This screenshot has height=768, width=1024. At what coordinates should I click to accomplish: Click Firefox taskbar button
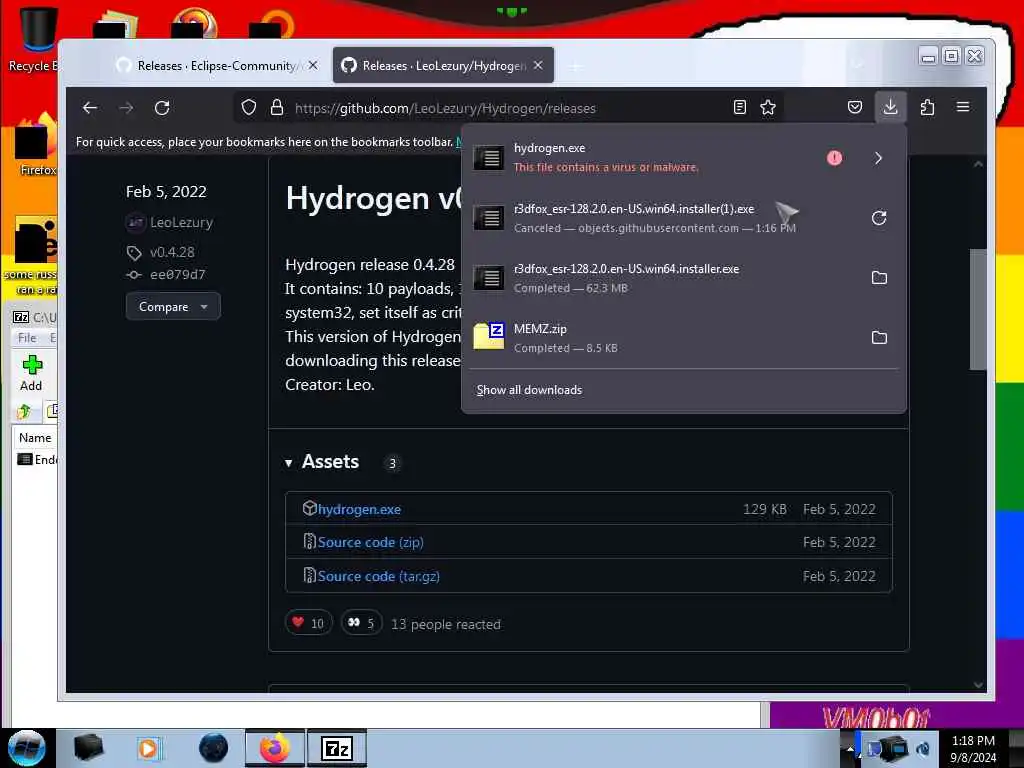pos(274,748)
